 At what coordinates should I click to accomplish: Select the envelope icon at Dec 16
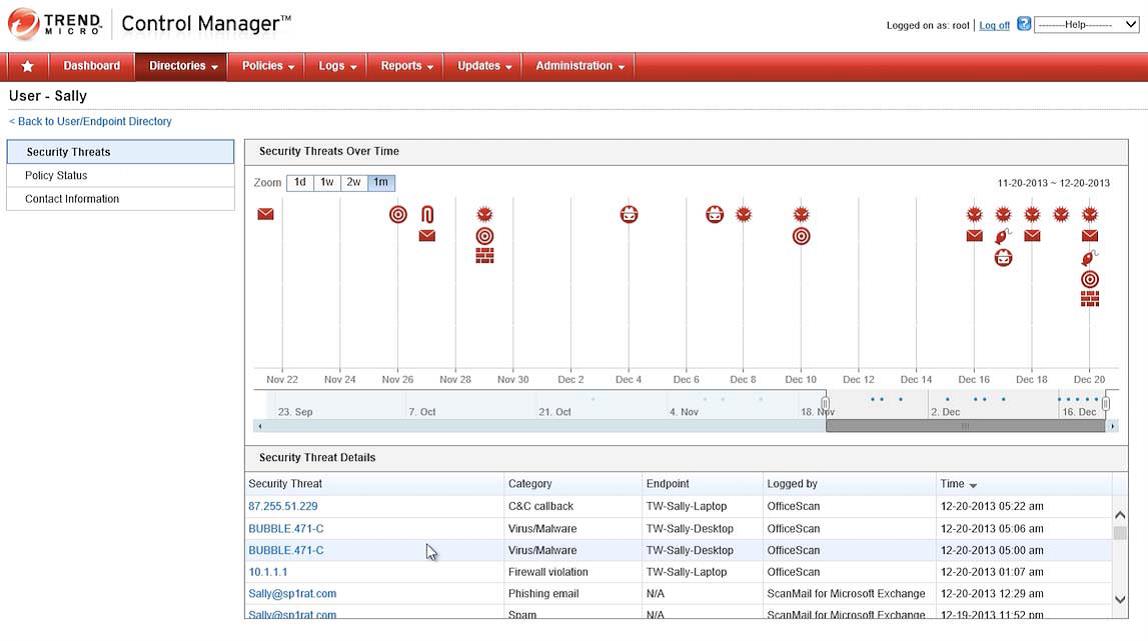tap(974, 236)
